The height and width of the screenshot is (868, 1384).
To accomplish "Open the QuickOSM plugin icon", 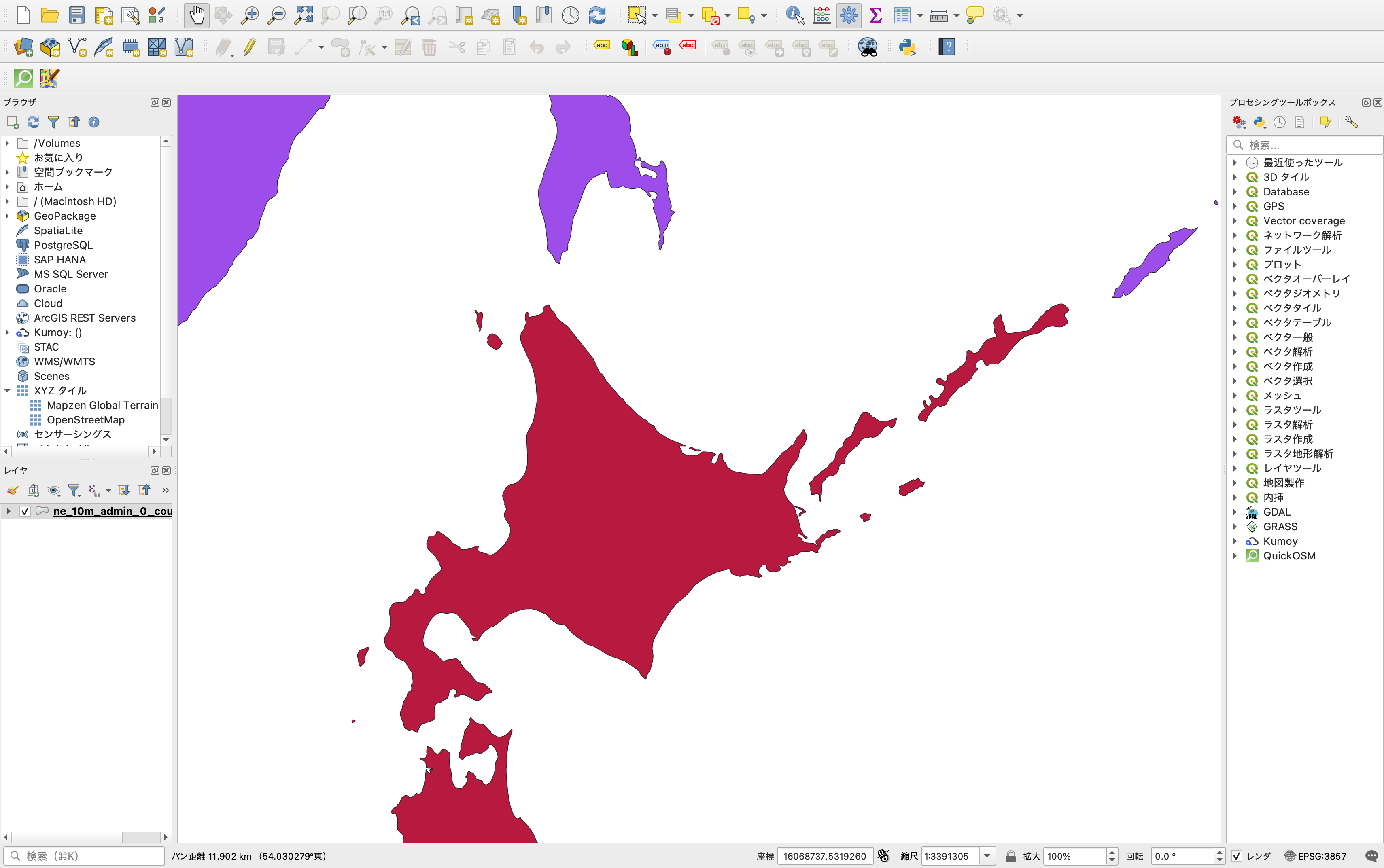I will point(23,78).
